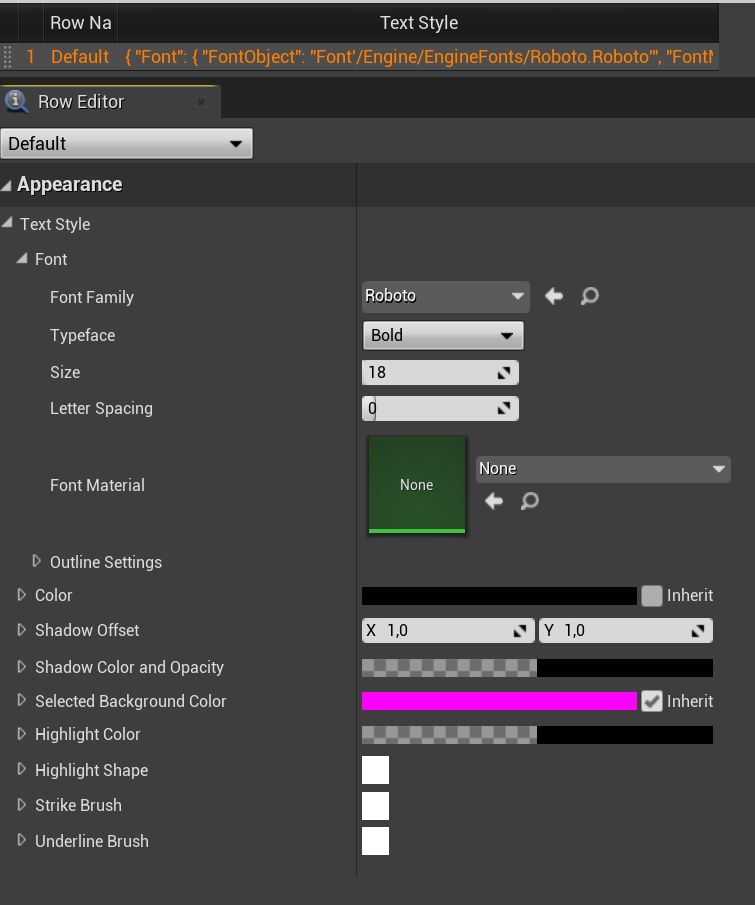
Task: Expand the Shadow Offset property
Action: click(x=21, y=630)
